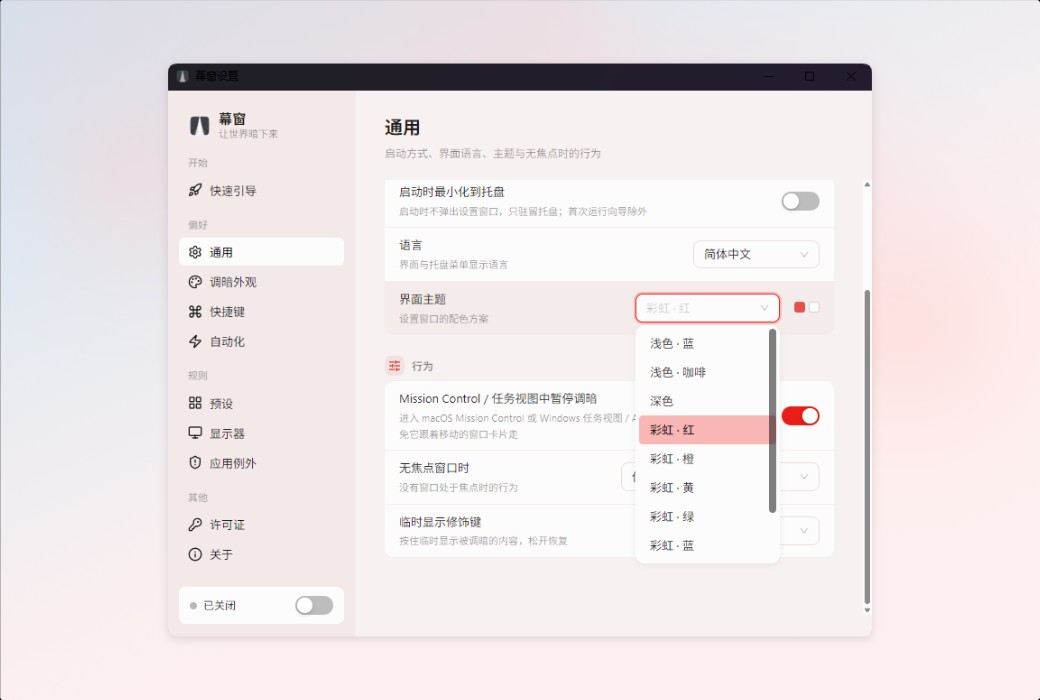1040x700 pixels.
Task: Open the 关于 page
Action: [261, 555]
